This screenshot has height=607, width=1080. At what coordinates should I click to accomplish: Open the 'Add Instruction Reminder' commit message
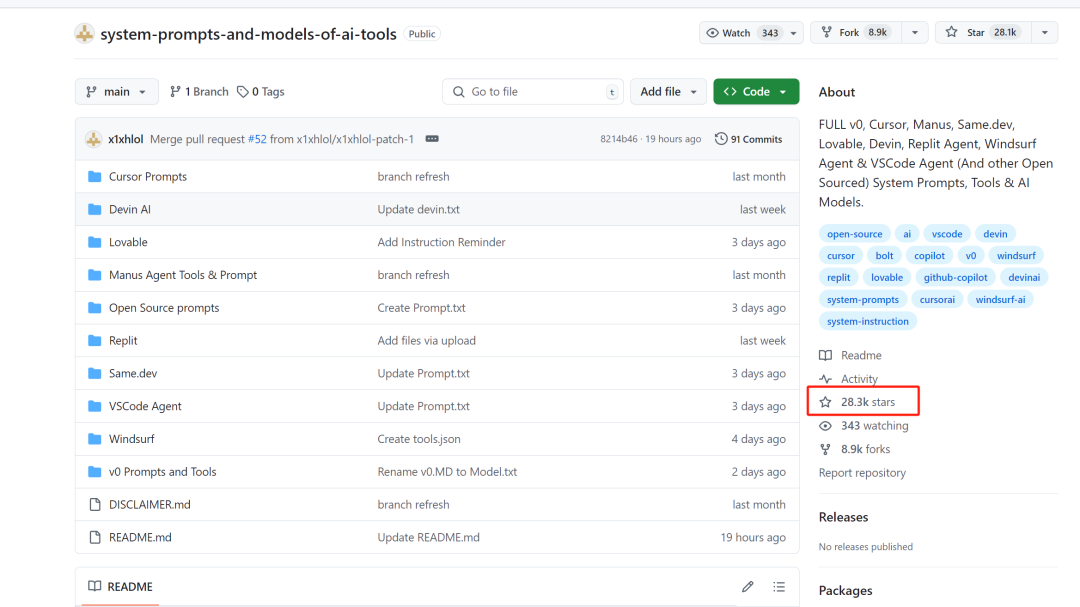click(441, 243)
